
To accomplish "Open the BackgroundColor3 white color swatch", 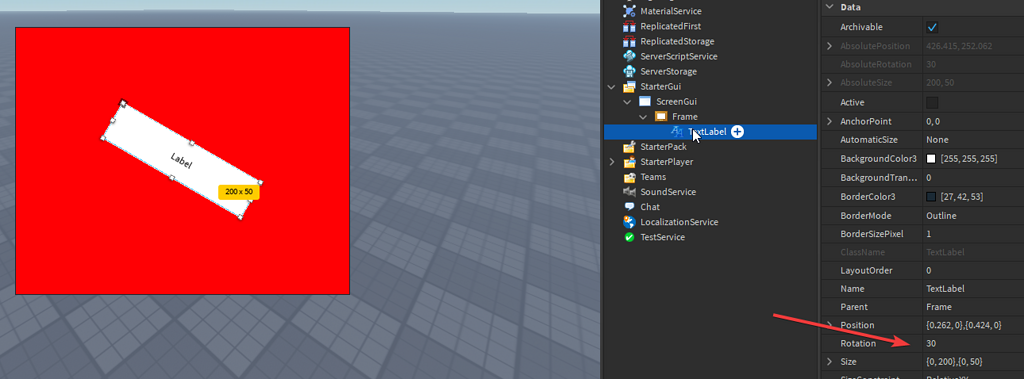I will coord(931,159).
